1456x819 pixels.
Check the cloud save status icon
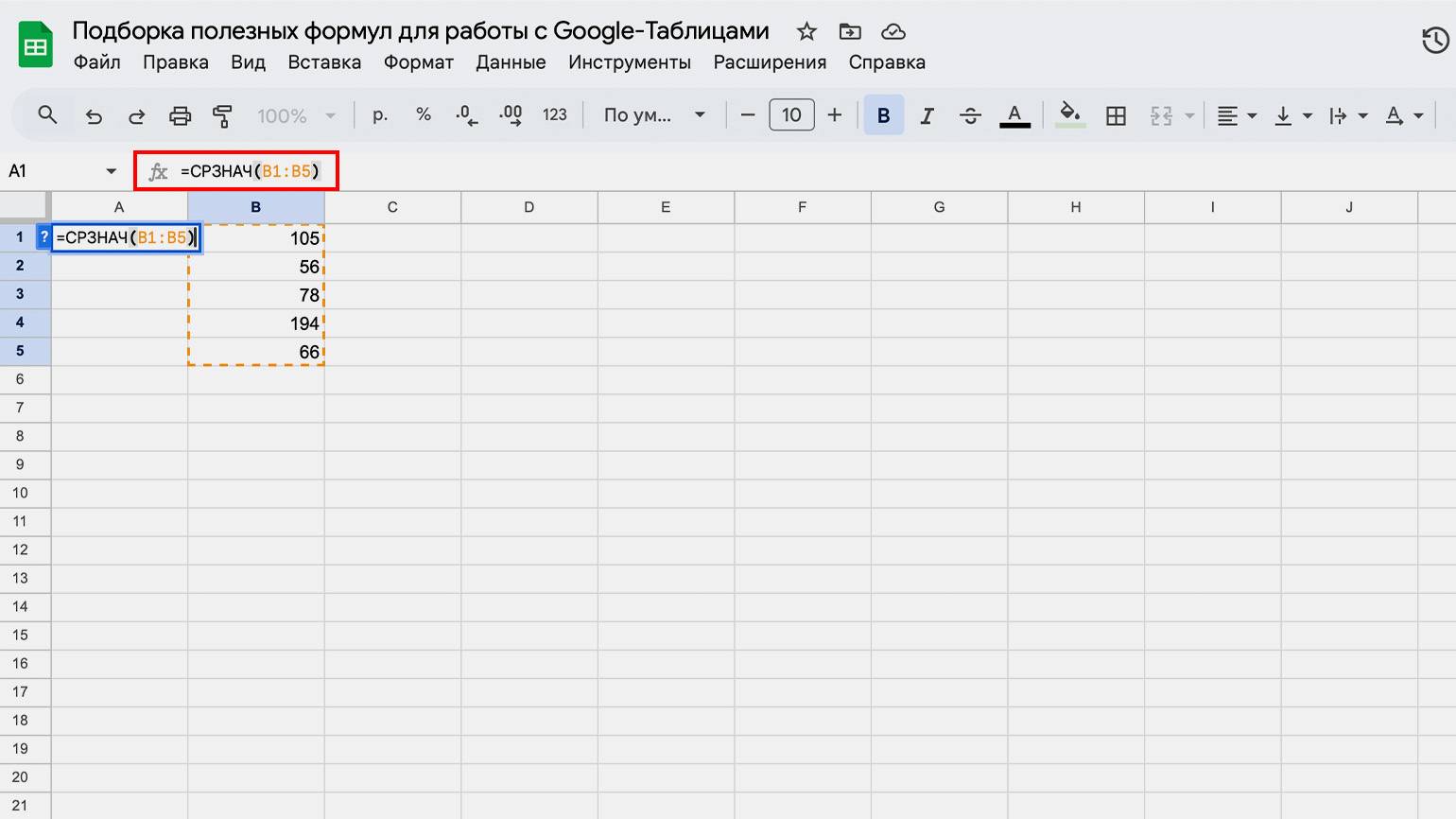click(x=893, y=31)
